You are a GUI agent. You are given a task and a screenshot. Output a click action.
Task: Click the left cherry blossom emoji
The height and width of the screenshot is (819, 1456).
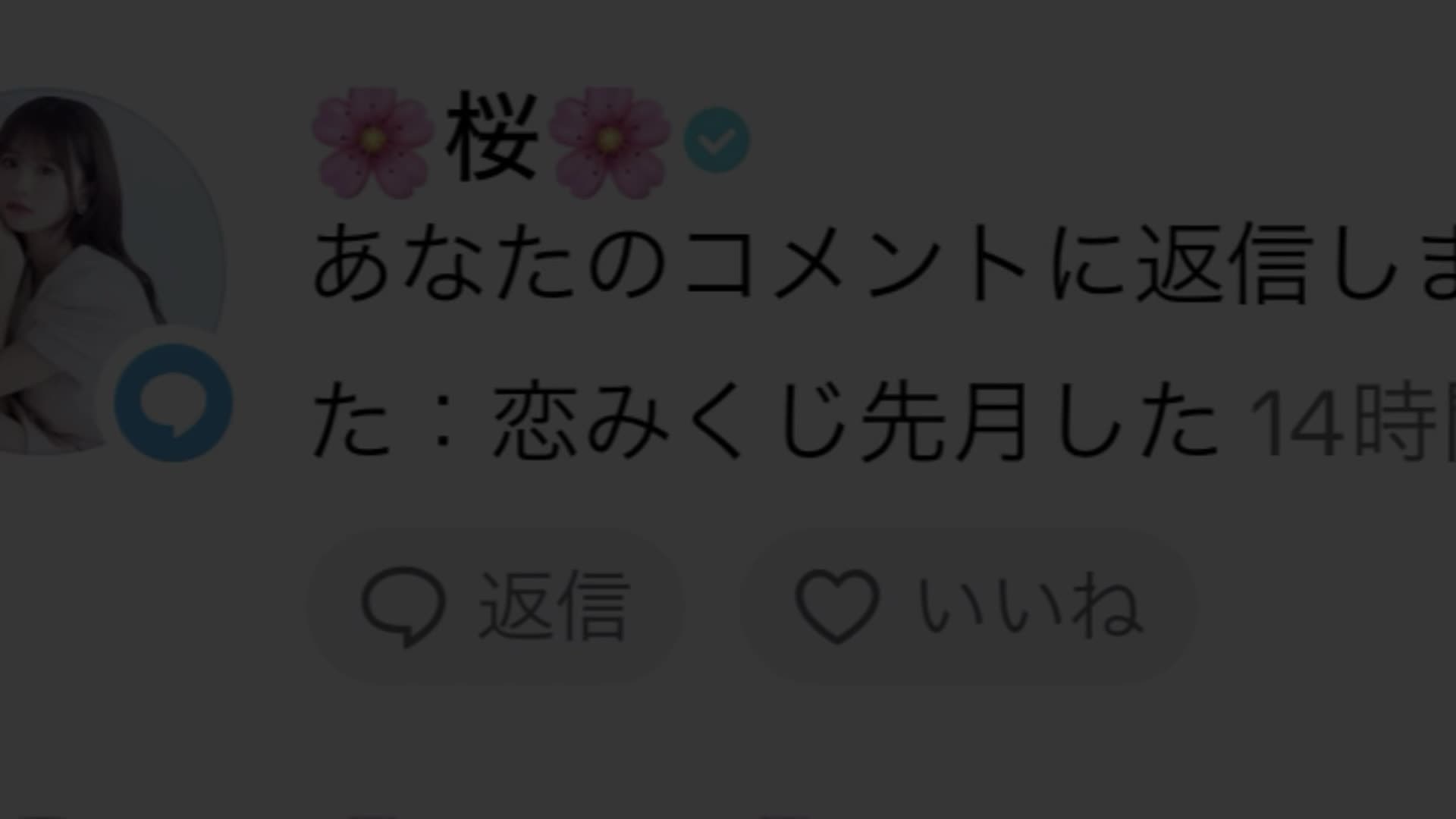click(x=372, y=142)
